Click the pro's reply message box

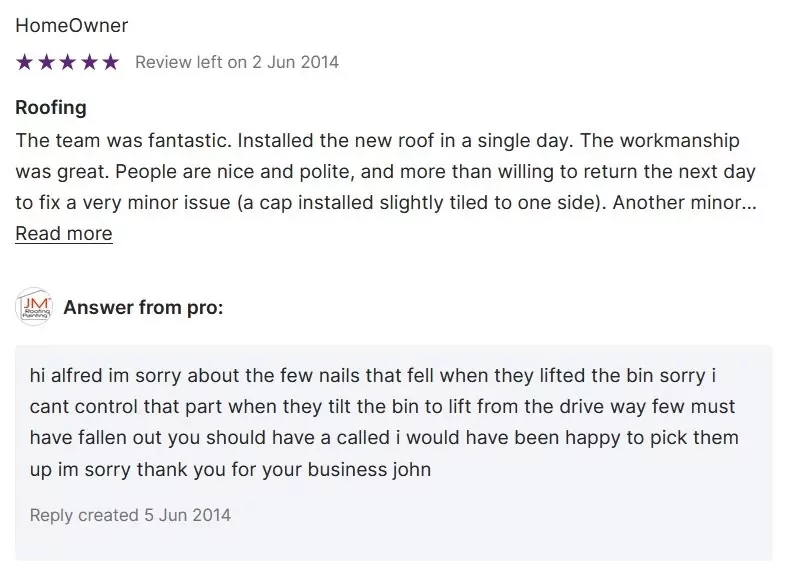click(x=393, y=453)
